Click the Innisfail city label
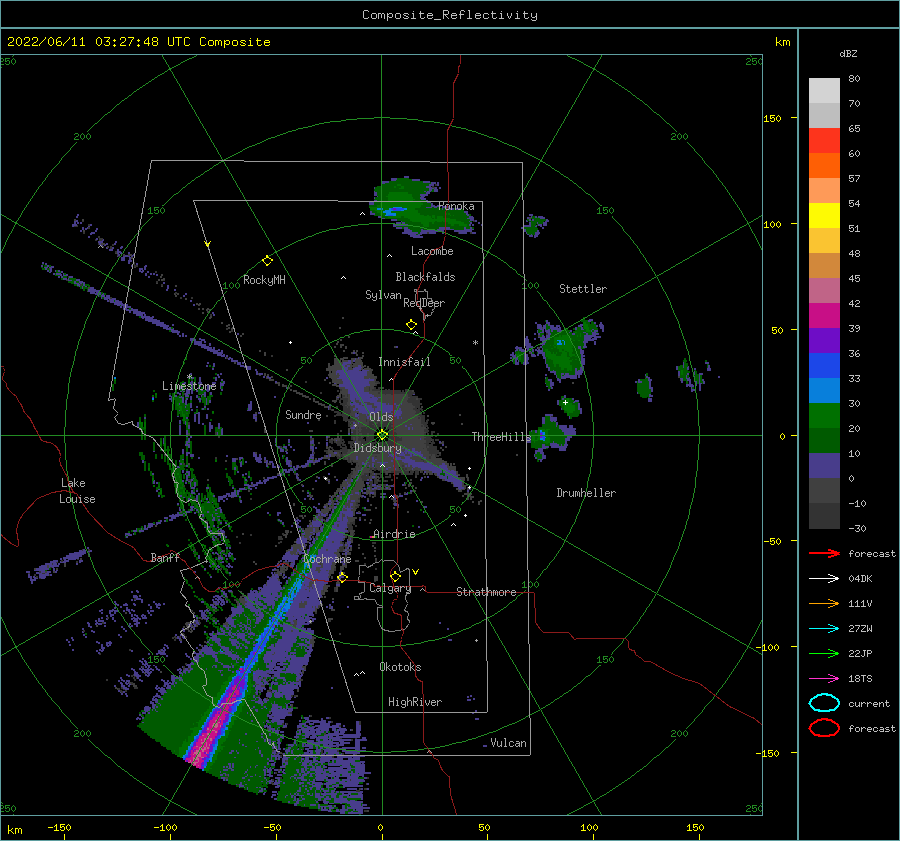Viewport: 900px width, 841px height. point(404,362)
